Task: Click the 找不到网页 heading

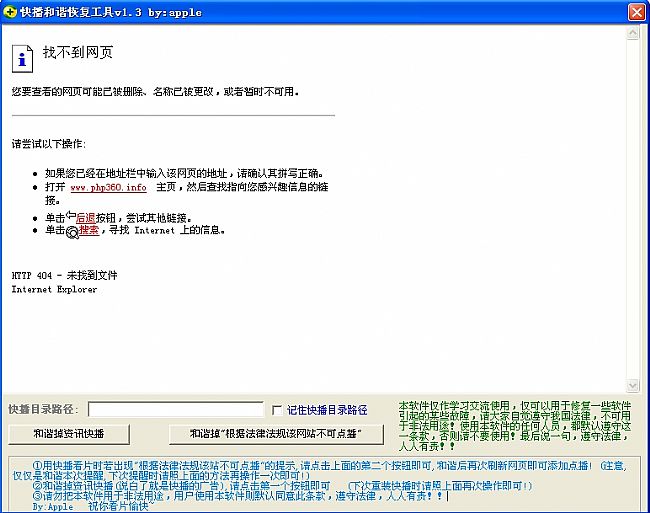Action: tap(78, 52)
